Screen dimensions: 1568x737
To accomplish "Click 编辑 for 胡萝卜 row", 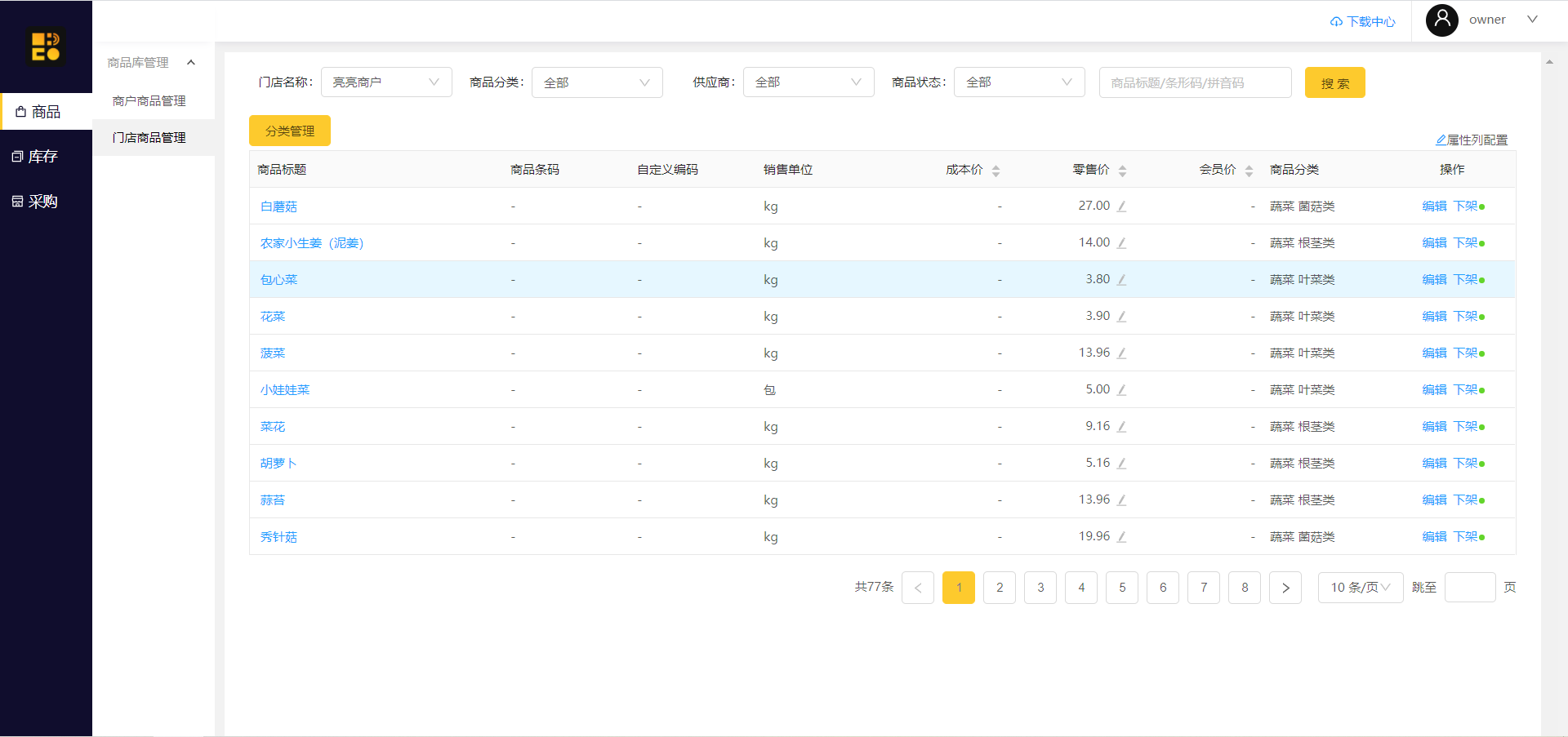I will [x=1434, y=464].
